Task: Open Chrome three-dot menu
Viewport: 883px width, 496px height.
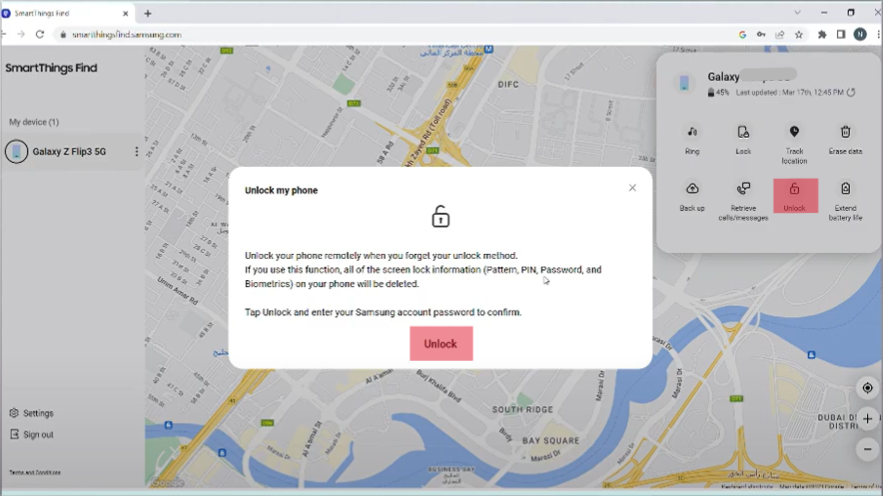Action: coord(878,35)
